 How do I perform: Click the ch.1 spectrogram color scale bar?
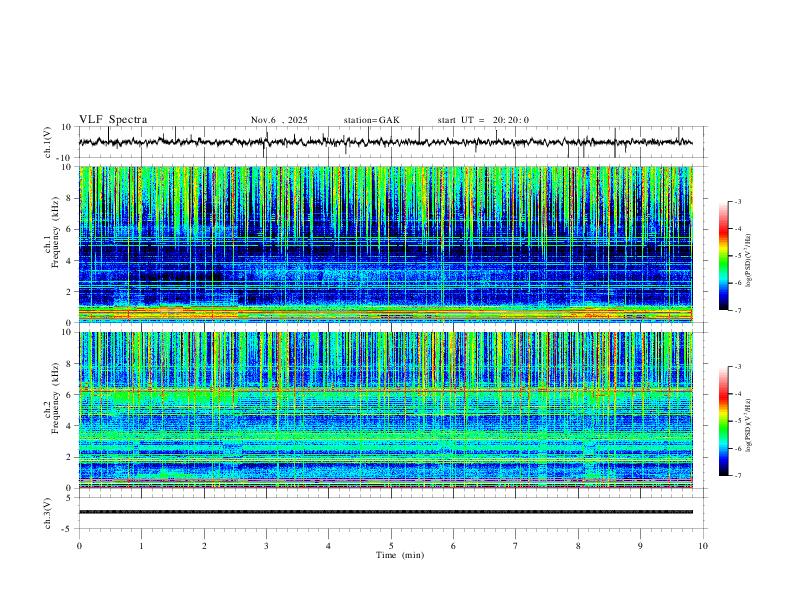click(x=724, y=256)
